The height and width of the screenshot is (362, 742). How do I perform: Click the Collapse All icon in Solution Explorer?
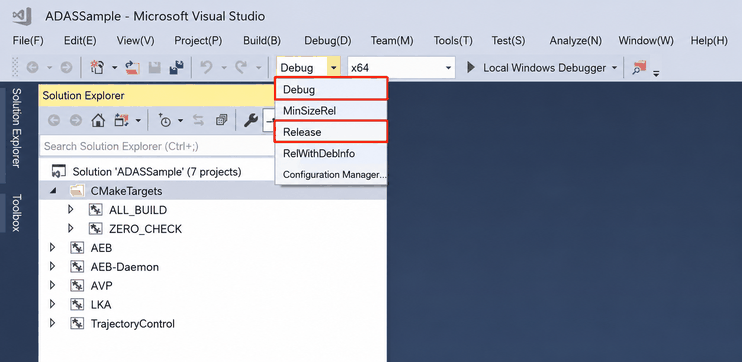[x=221, y=121]
